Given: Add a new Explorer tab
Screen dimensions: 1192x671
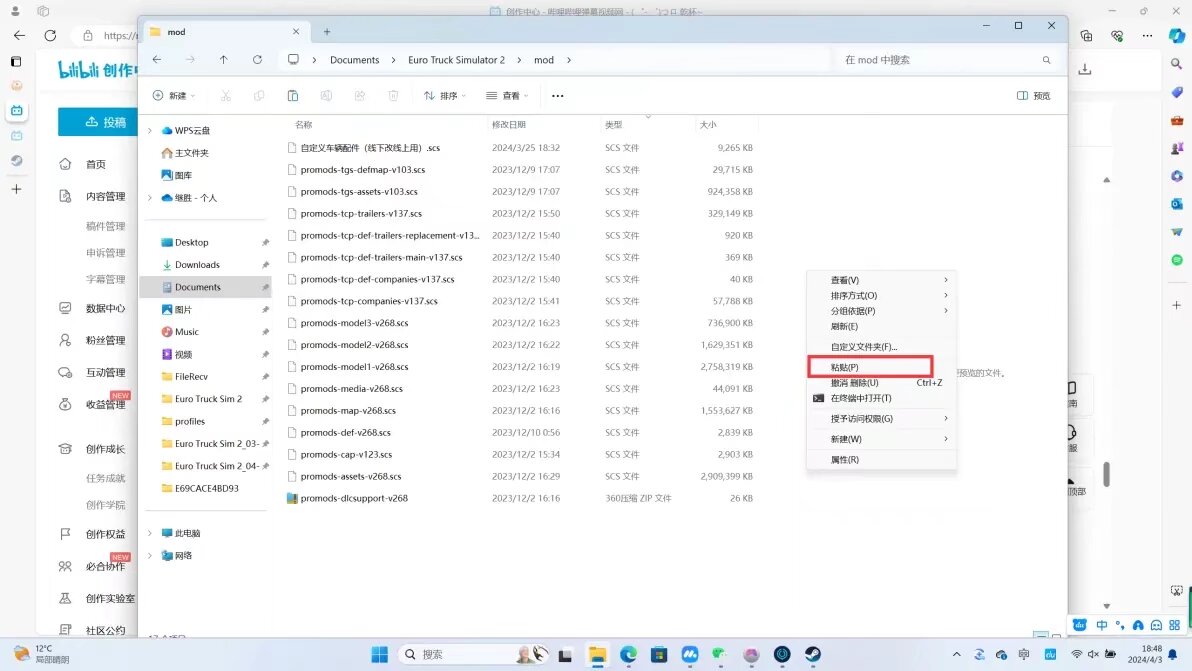Looking at the screenshot, I should tap(327, 32).
